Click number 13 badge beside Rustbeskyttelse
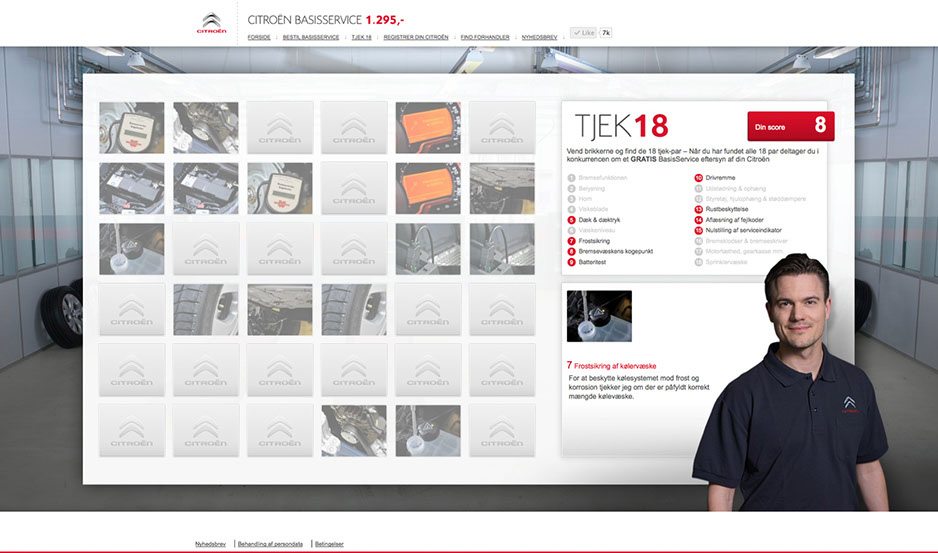This screenshot has width=938, height=553. (x=698, y=209)
